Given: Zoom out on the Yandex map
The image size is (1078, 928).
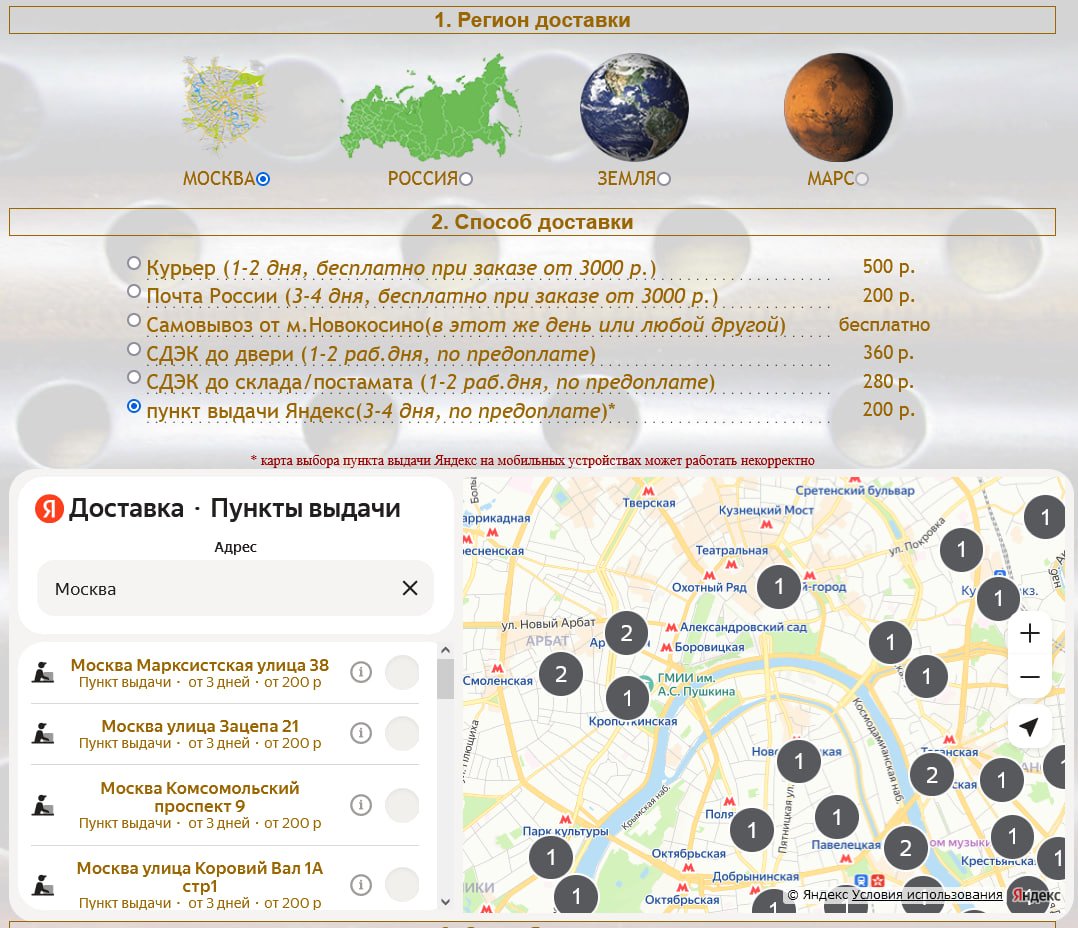Looking at the screenshot, I should [x=1029, y=677].
